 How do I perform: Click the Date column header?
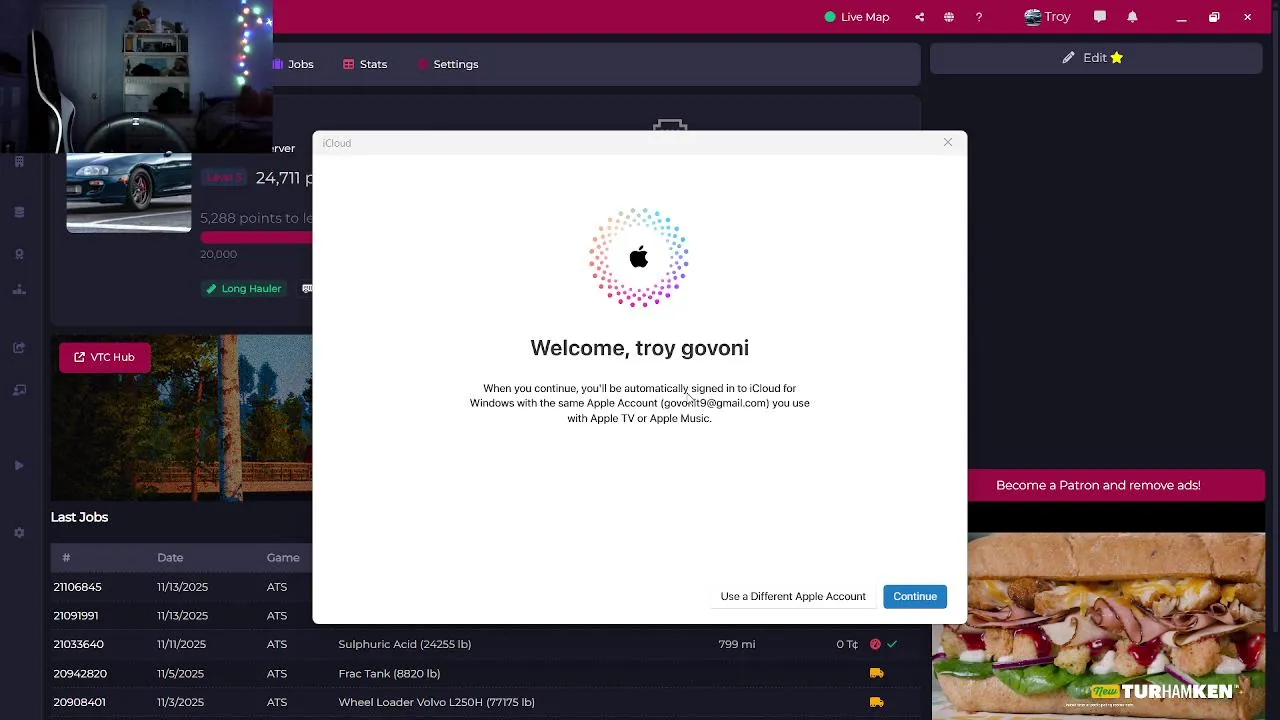coord(170,557)
